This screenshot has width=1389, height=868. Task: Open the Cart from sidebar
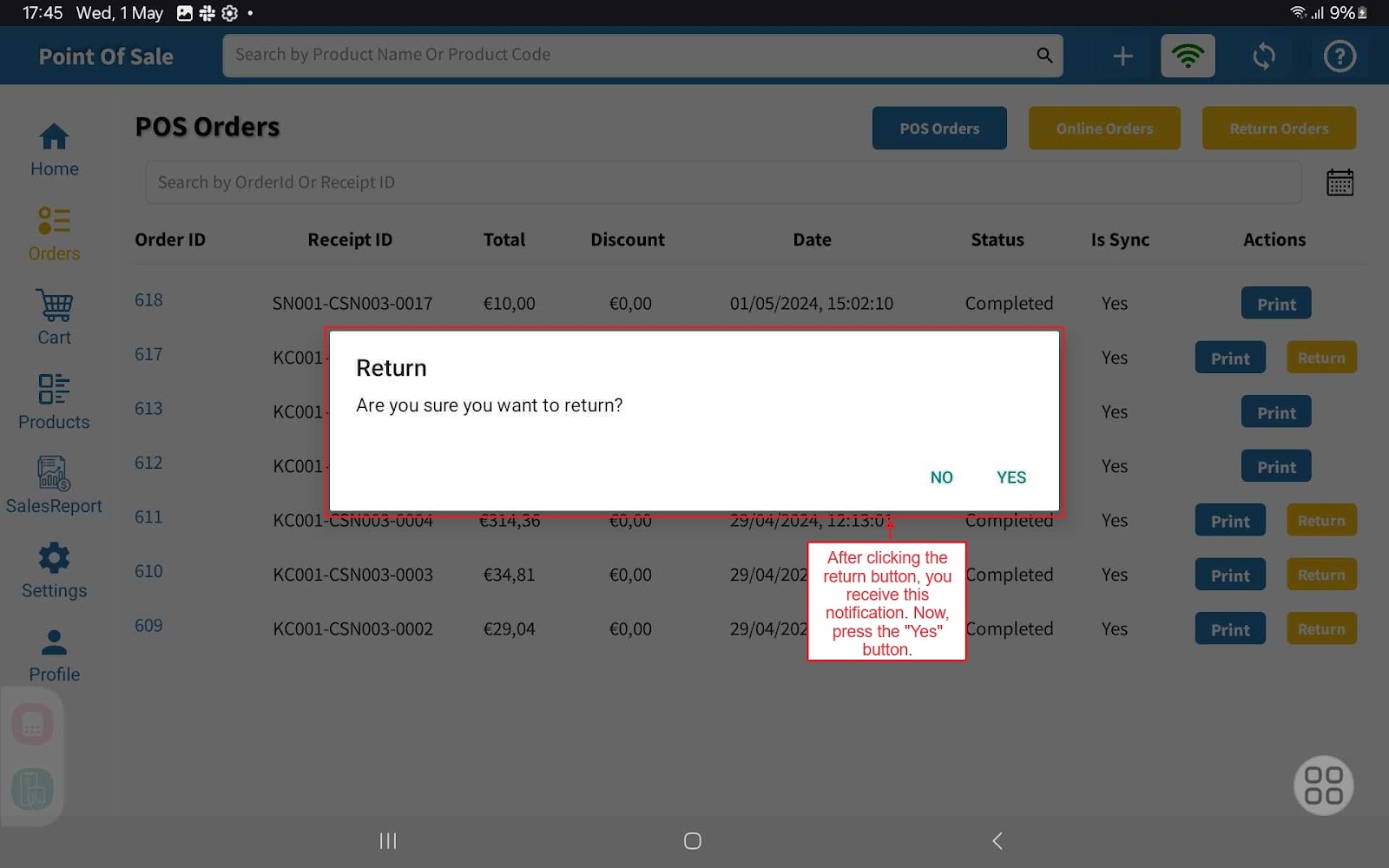(54, 318)
